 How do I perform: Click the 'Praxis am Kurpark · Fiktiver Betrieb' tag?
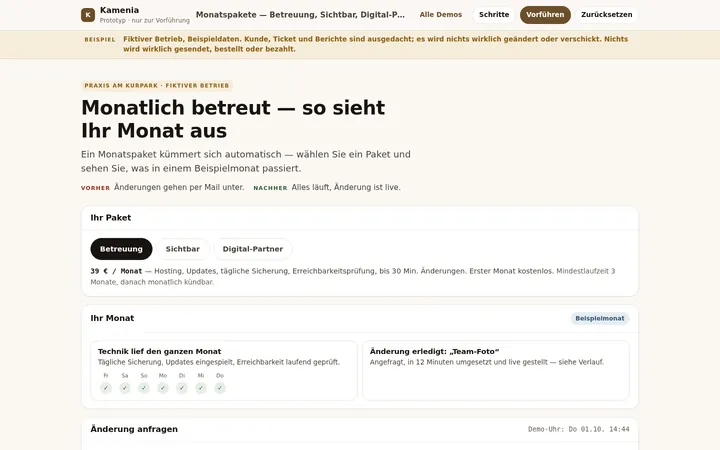157,85
